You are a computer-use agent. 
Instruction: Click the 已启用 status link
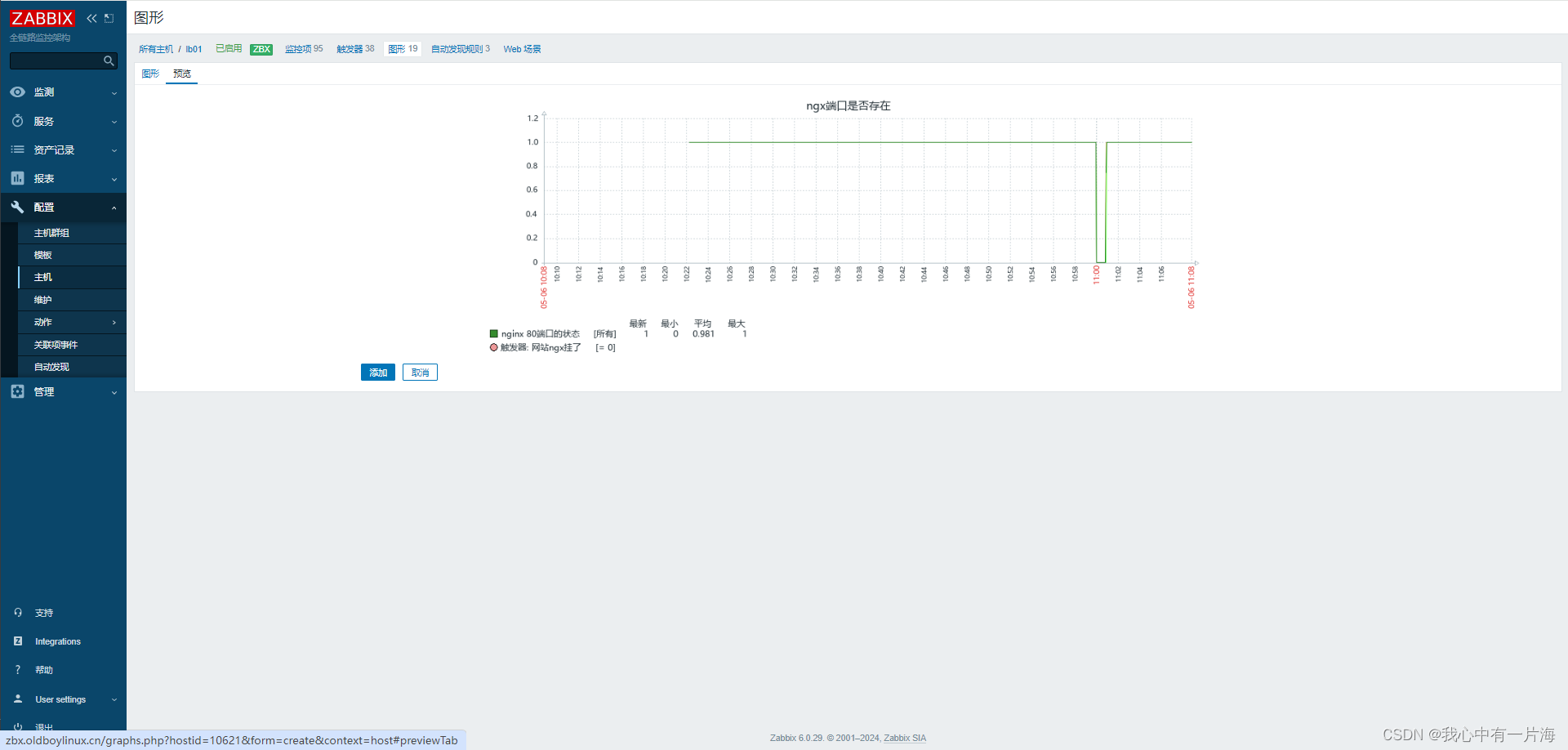[x=229, y=49]
